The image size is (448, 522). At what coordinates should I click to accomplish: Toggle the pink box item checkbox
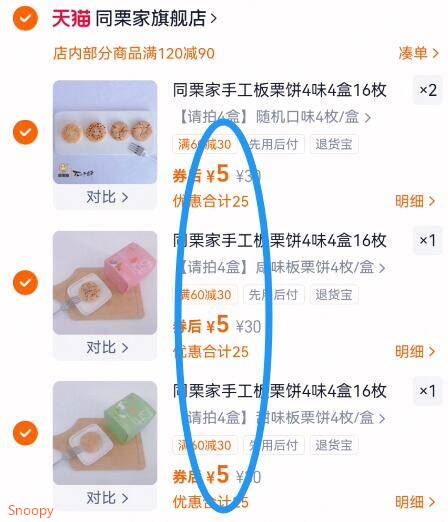click(25, 282)
